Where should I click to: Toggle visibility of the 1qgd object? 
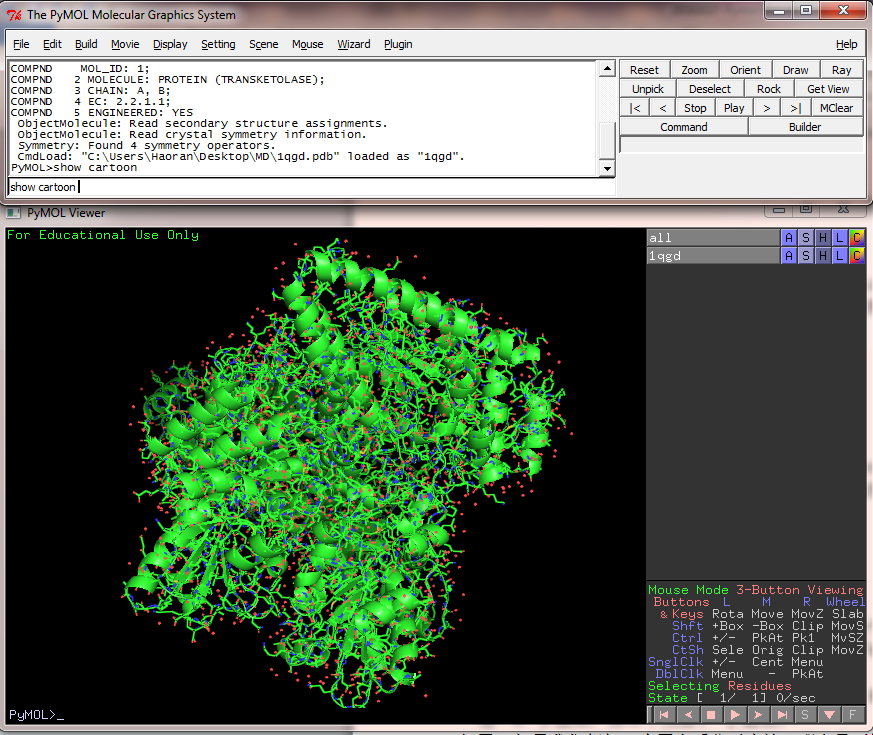[x=713, y=256]
